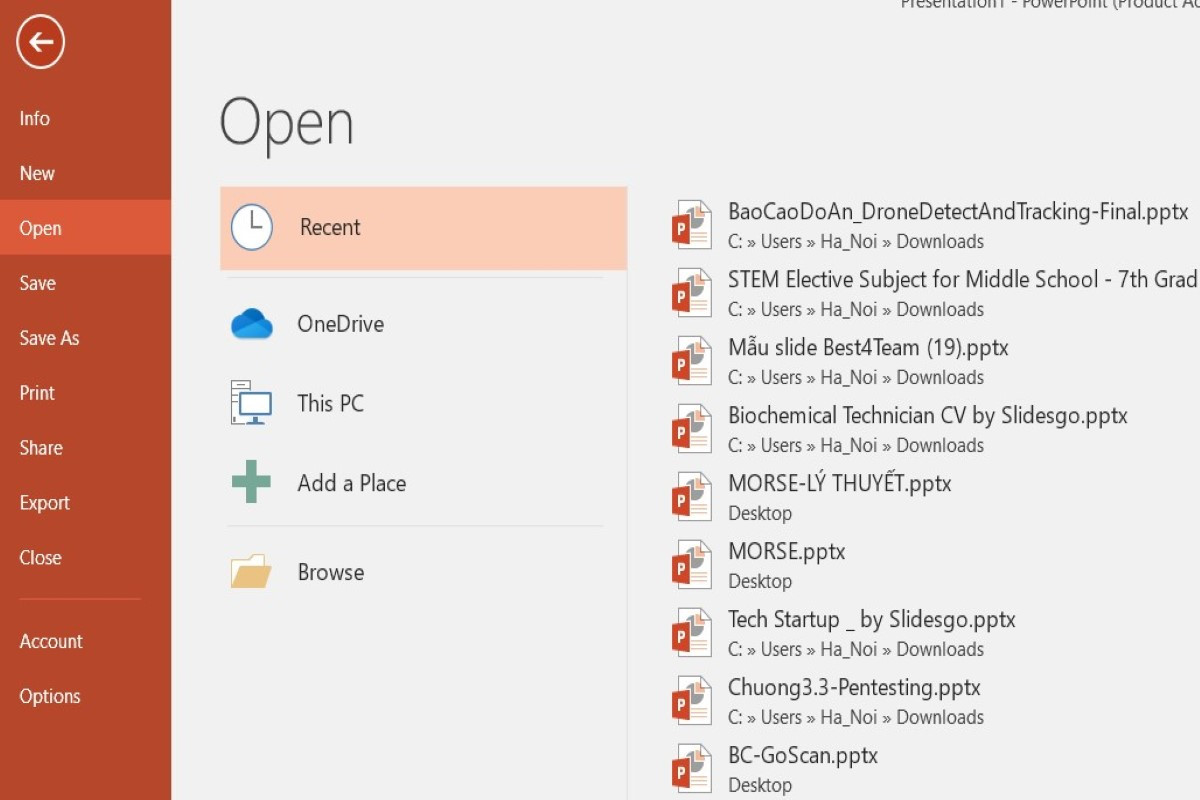Viewport: 1200px width, 800px height.
Task: Choose the This PC location label
Action: pyautogui.click(x=330, y=403)
